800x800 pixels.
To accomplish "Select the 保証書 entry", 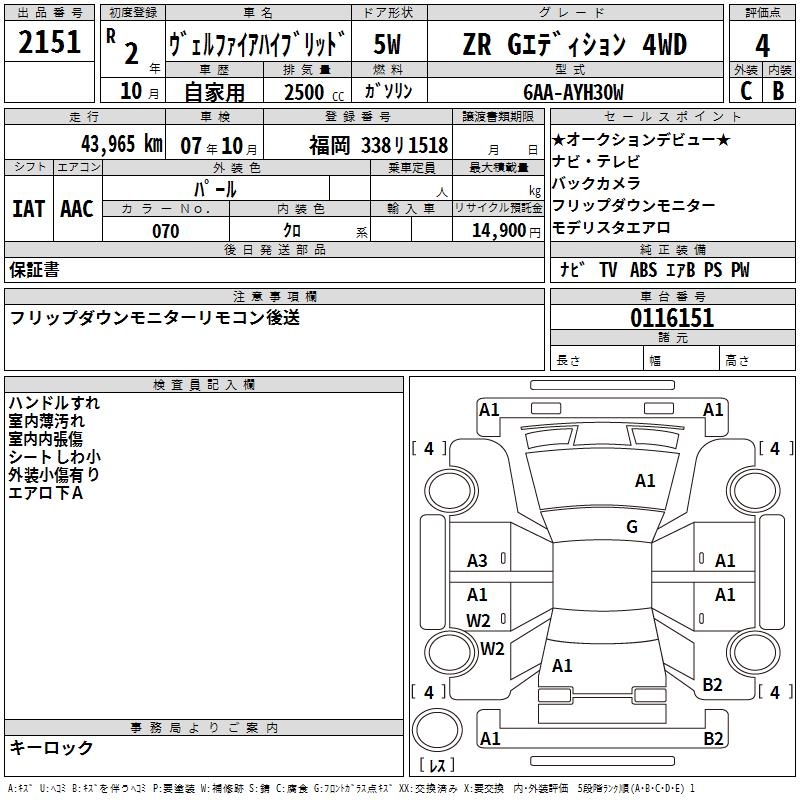I will (34, 269).
